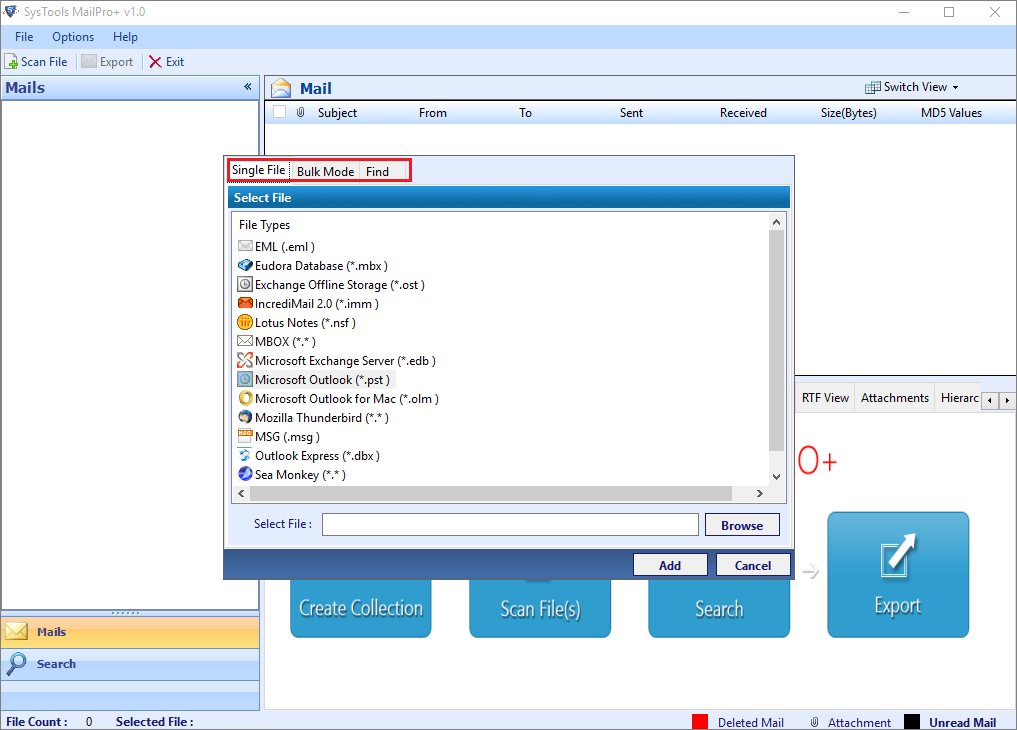Click the blue Search tile
Viewport: 1017px width, 730px height.
pyautogui.click(x=719, y=608)
